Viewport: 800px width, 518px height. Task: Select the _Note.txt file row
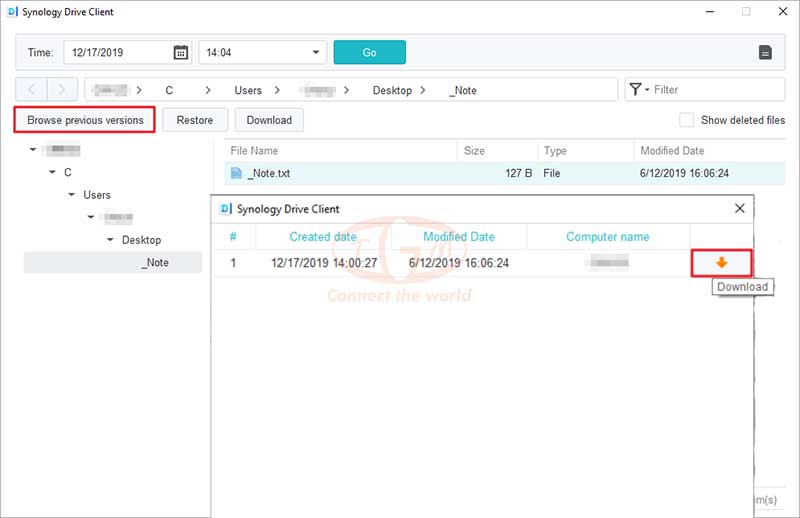505,173
